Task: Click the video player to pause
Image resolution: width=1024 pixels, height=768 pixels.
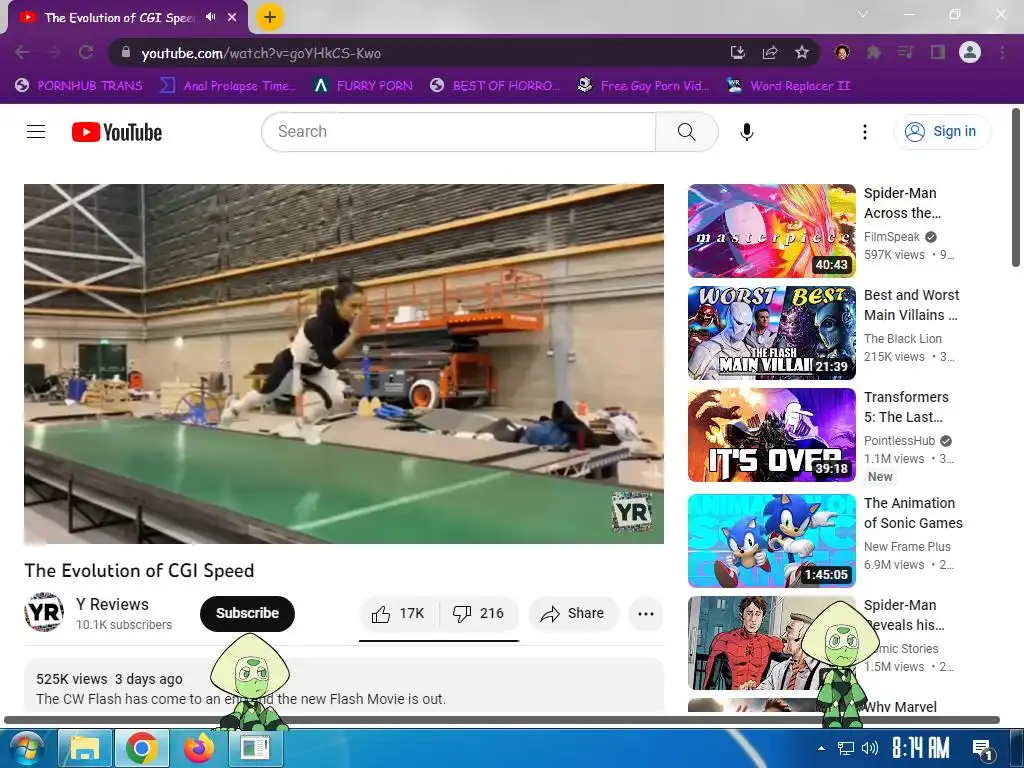Action: (344, 364)
